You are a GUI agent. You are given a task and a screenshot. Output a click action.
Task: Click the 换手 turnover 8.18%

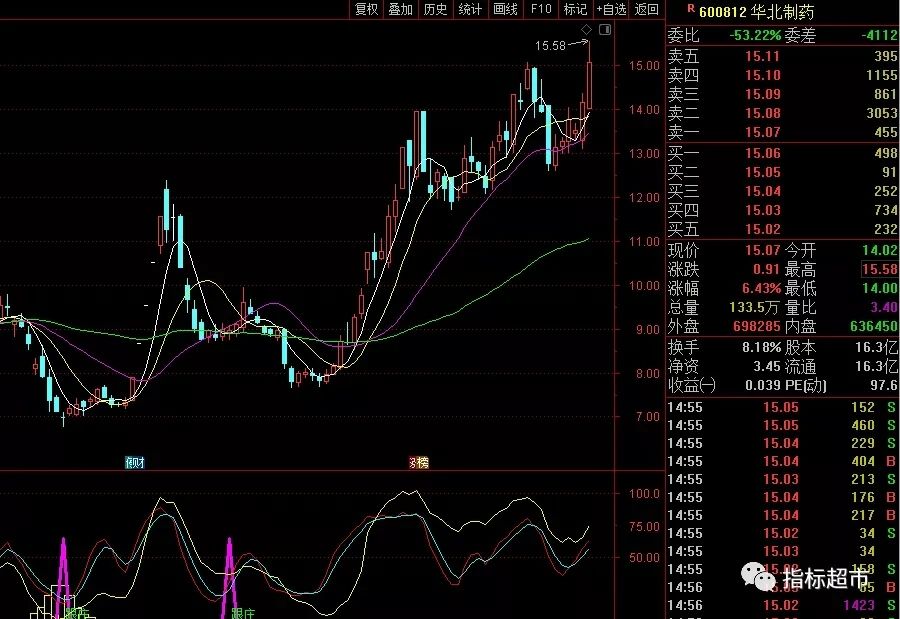point(761,347)
